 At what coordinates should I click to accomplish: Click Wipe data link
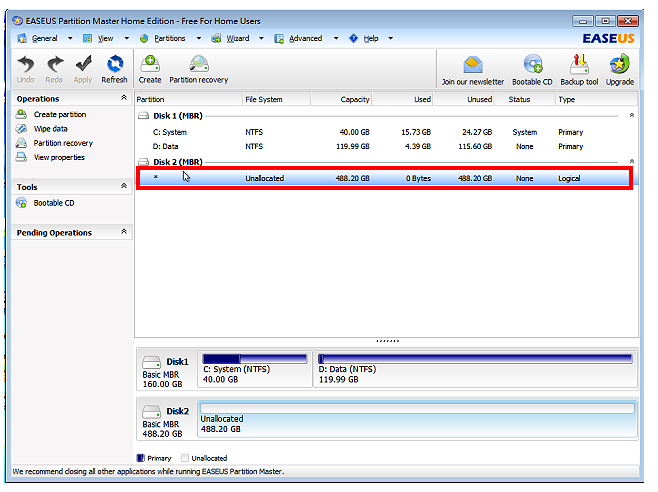[50, 128]
